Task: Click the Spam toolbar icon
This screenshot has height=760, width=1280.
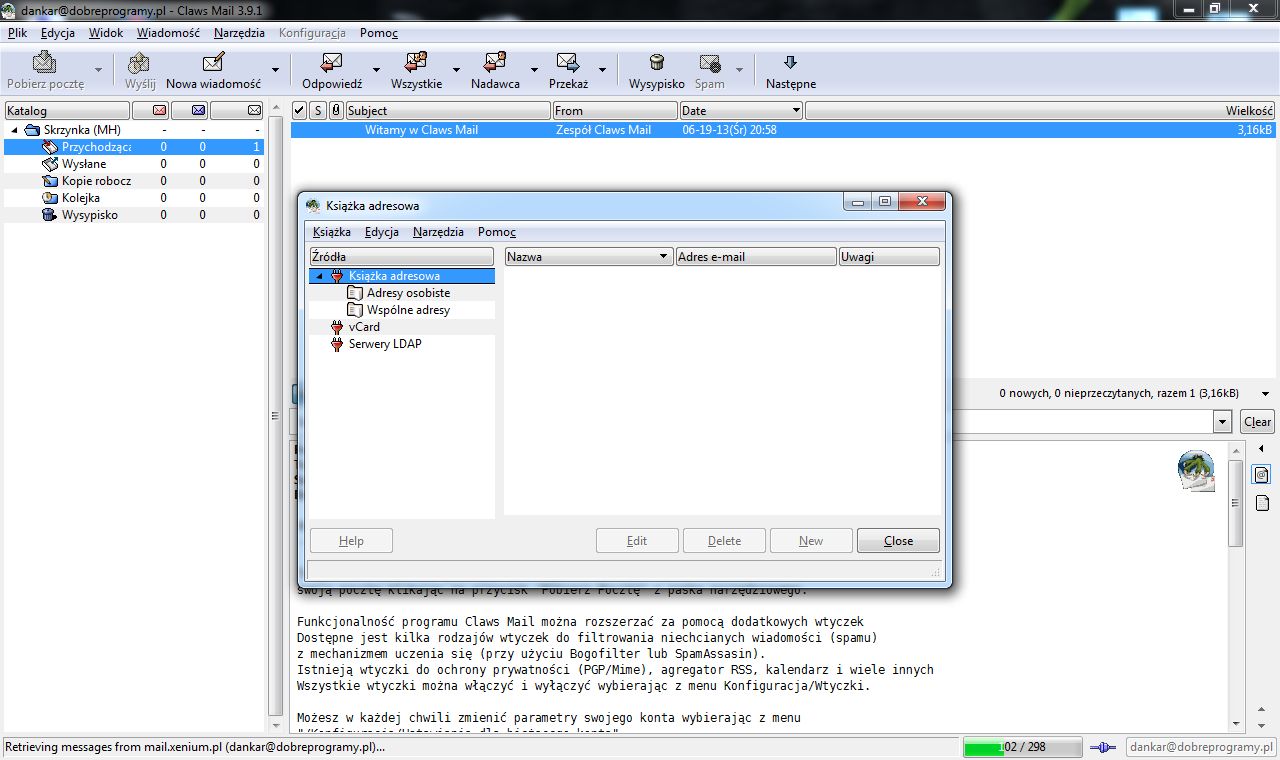Action: [710, 63]
